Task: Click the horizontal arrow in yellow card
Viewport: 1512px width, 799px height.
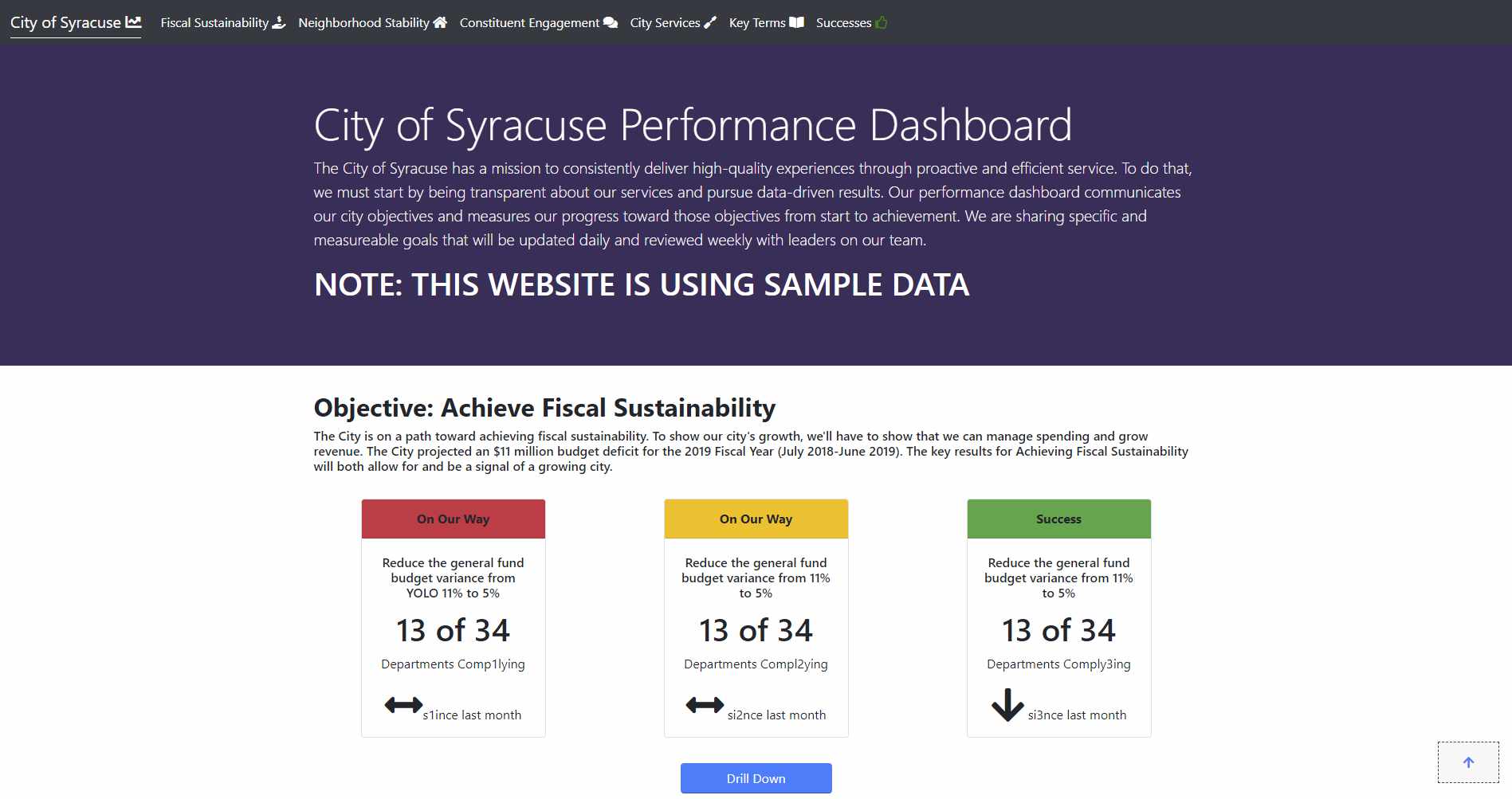Action: tap(705, 705)
